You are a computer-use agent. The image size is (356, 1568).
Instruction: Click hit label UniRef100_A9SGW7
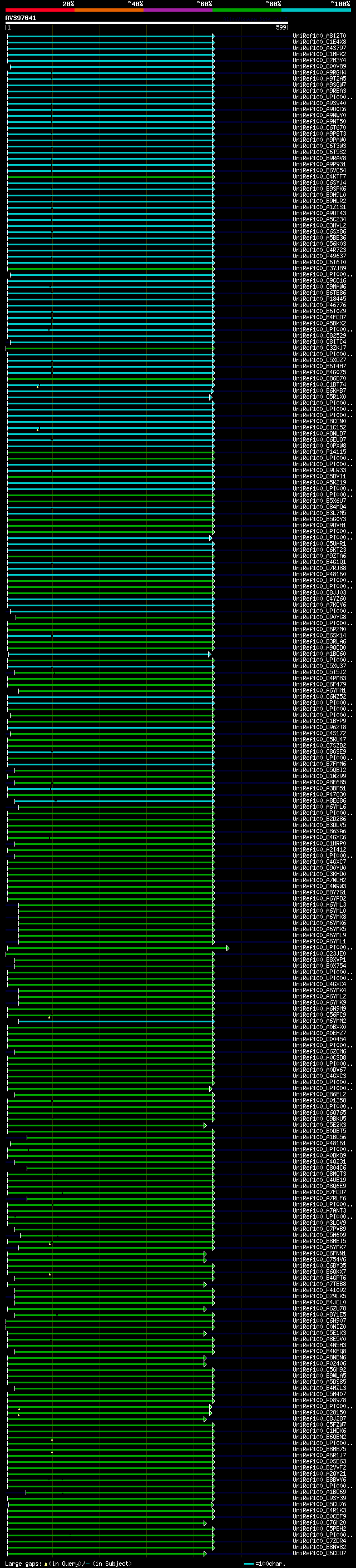point(319,85)
